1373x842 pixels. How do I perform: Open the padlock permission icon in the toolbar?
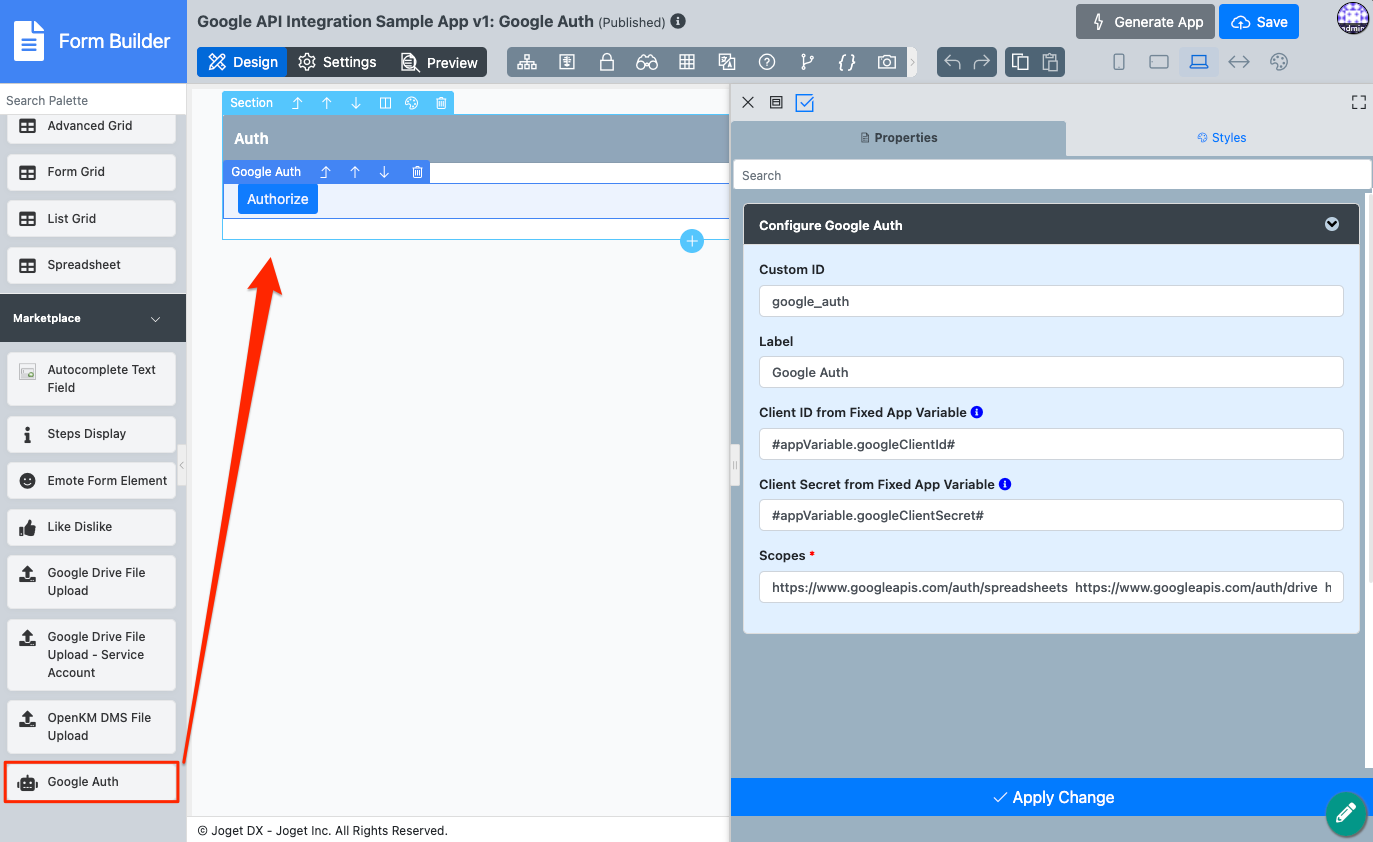(x=607, y=62)
